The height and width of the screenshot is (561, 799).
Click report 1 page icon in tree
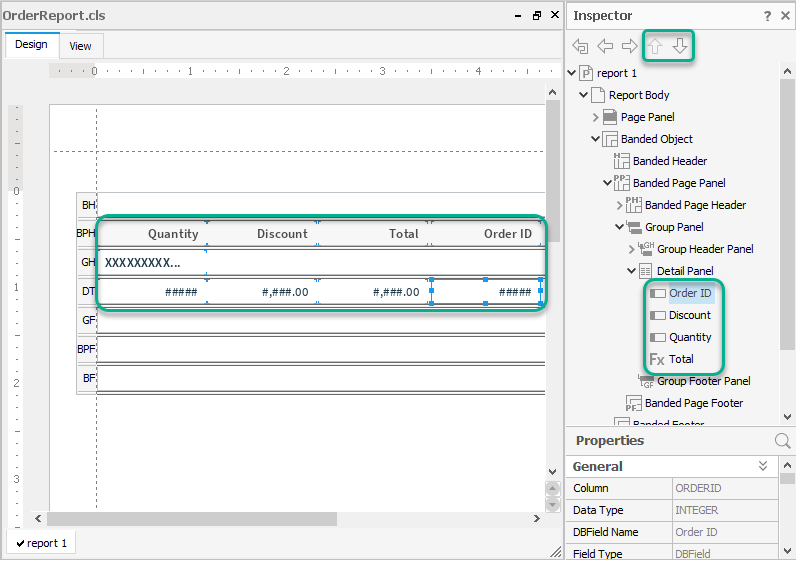pos(587,73)
